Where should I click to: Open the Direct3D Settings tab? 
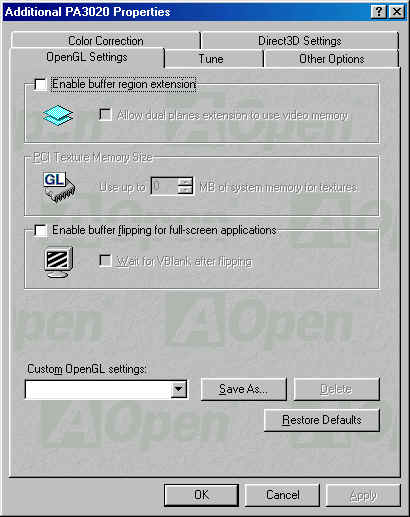300,41
